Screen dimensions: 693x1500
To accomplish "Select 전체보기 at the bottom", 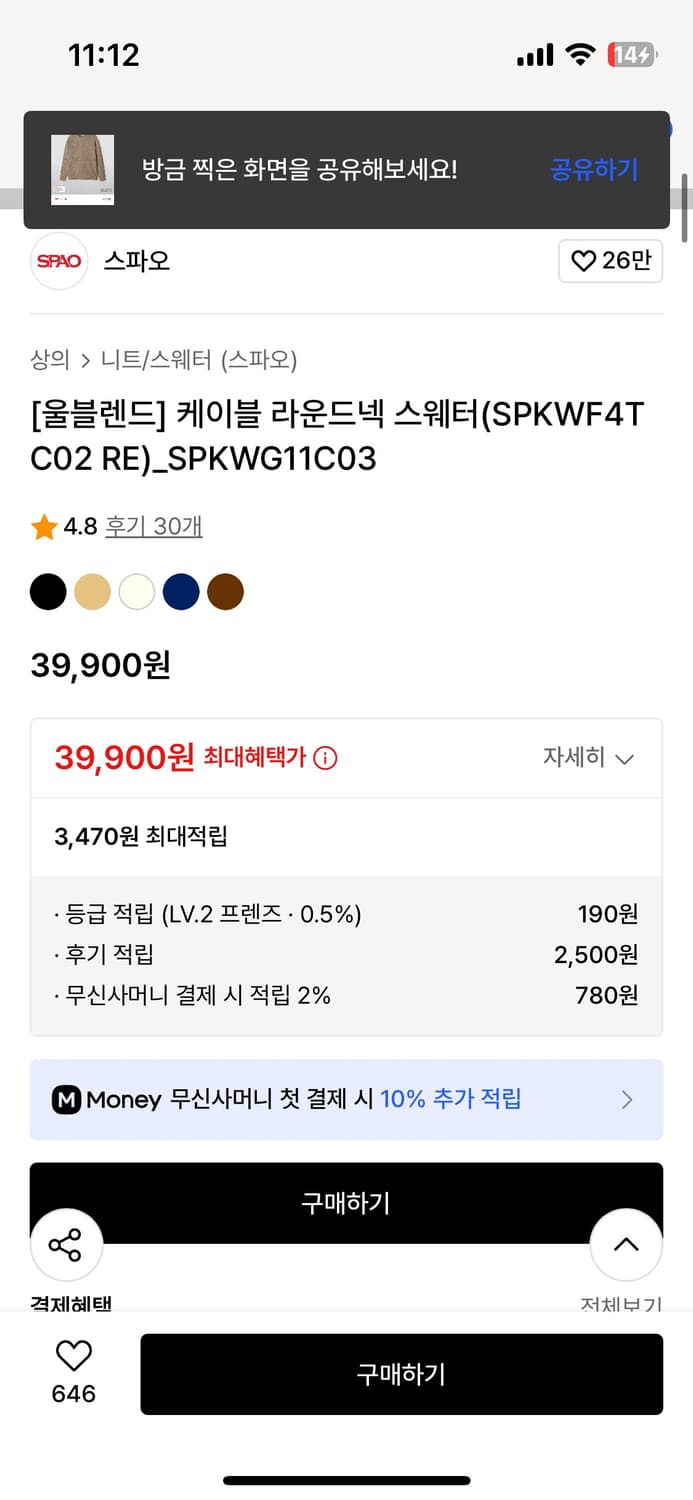I will click(619, 1303).
